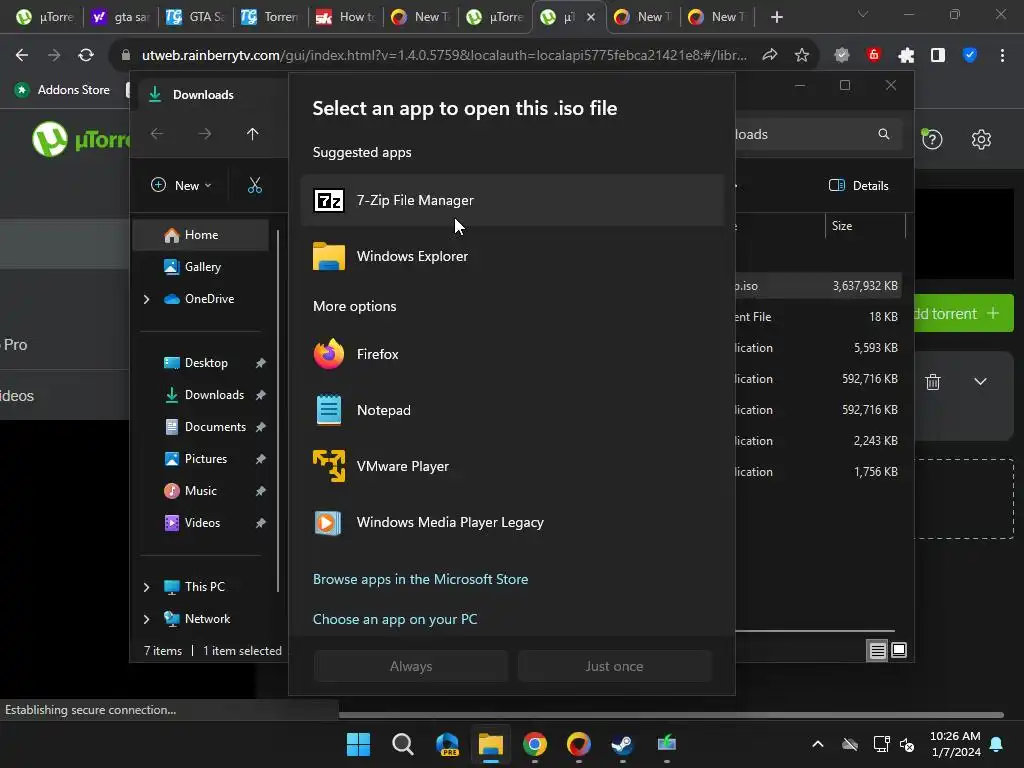Navigate back in File Explorer

157,134
